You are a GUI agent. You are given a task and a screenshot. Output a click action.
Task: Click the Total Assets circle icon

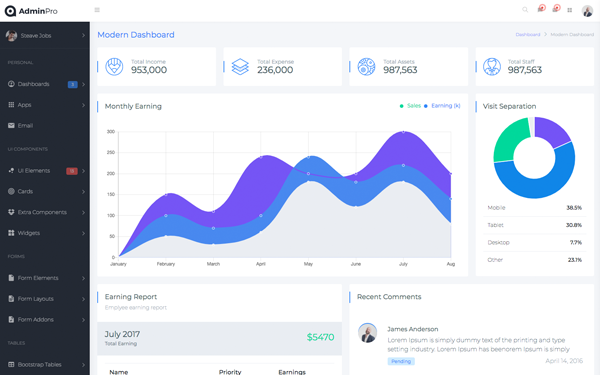pyautogui.click(x=366, y=67)
